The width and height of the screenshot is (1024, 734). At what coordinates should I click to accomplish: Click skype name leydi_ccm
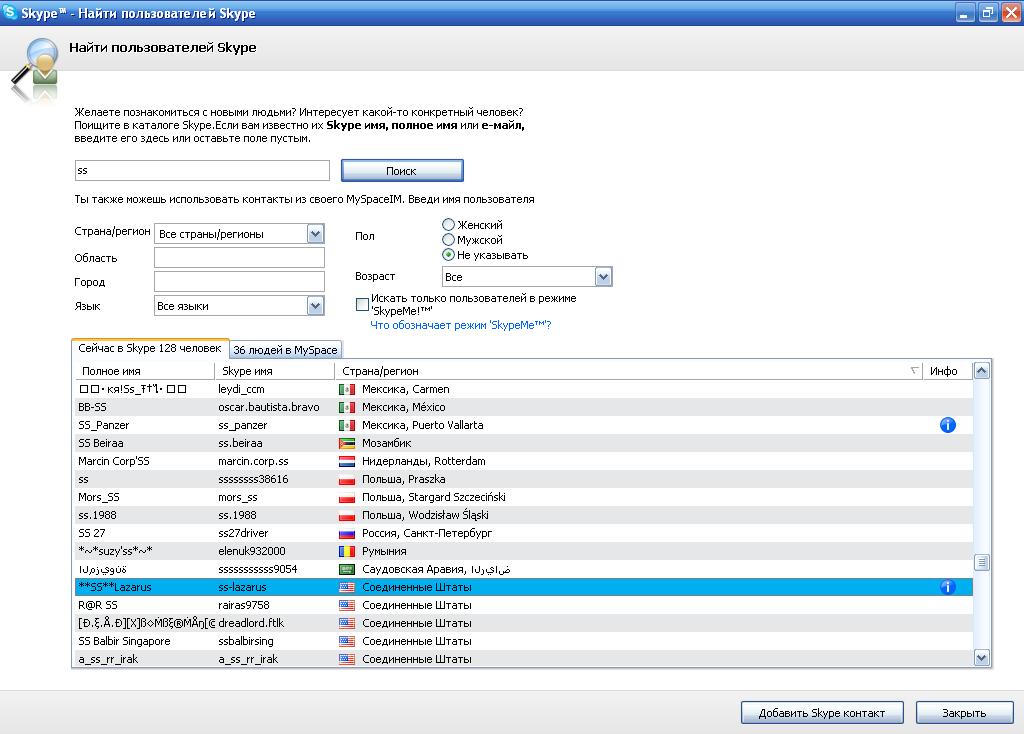[242, 389]
